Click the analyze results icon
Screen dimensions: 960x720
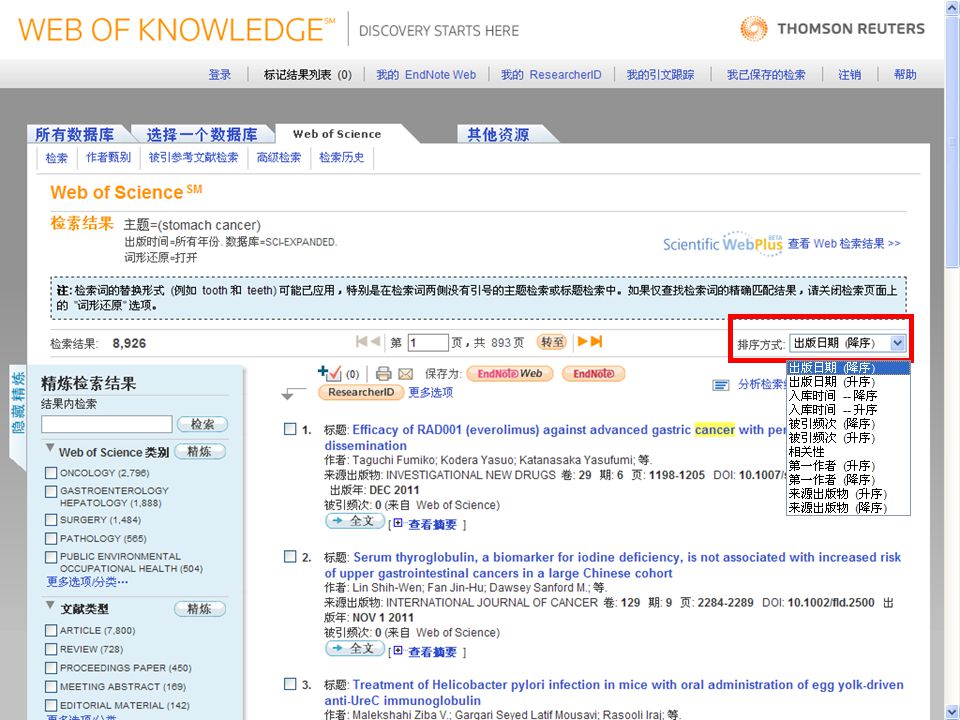click(x=721, y=385)
